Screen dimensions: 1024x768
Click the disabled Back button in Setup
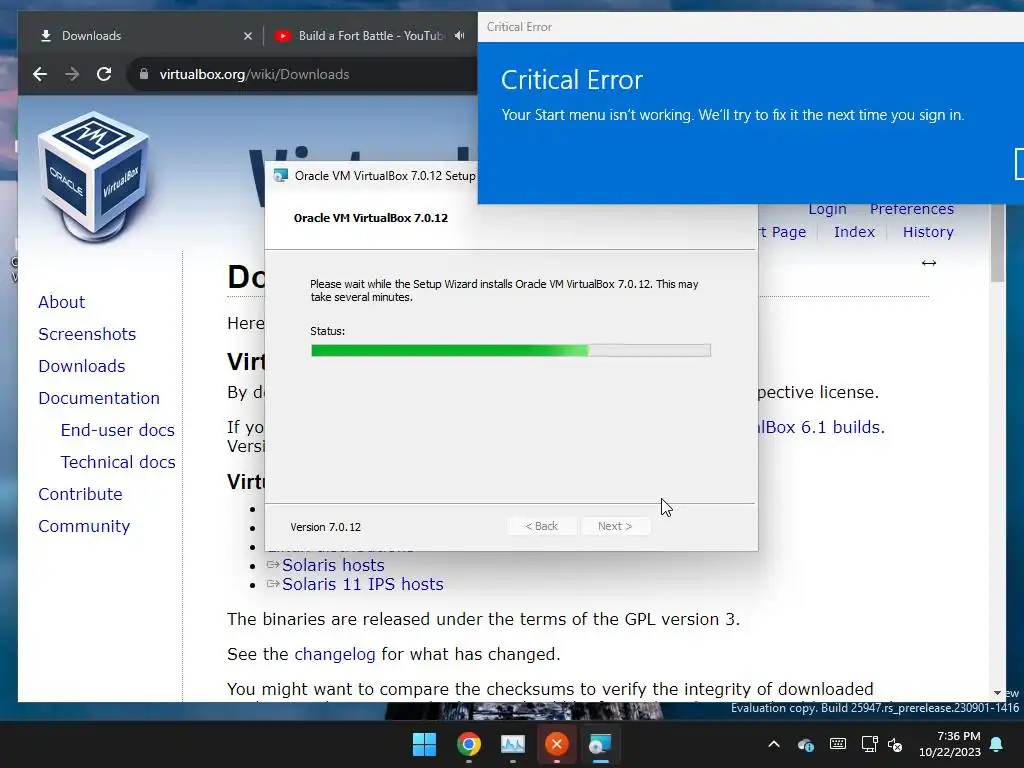coord(541,526)
